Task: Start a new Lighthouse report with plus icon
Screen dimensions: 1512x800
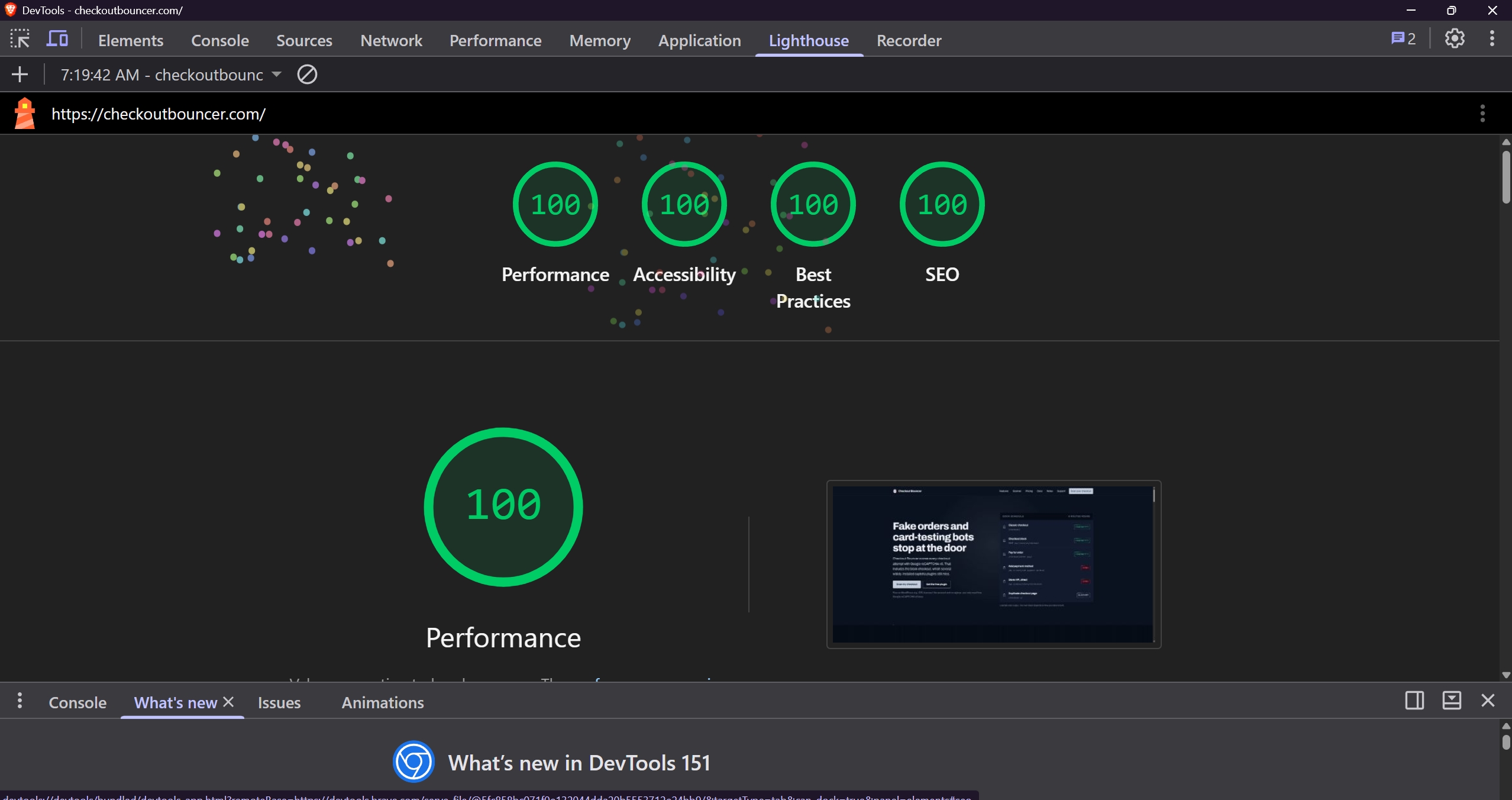Action: 20,75
